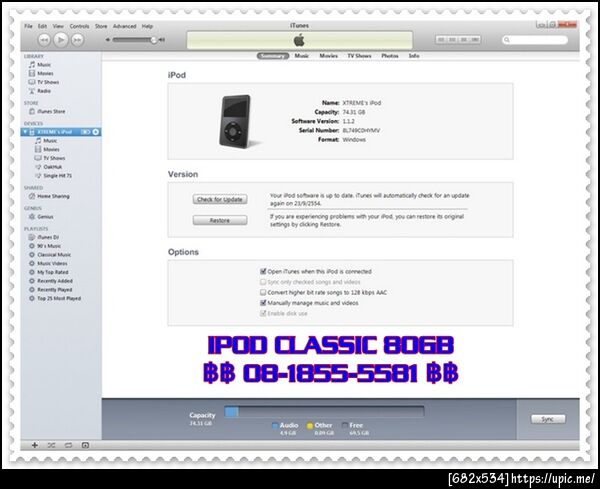Open the File menu

[x=28, y=26]
